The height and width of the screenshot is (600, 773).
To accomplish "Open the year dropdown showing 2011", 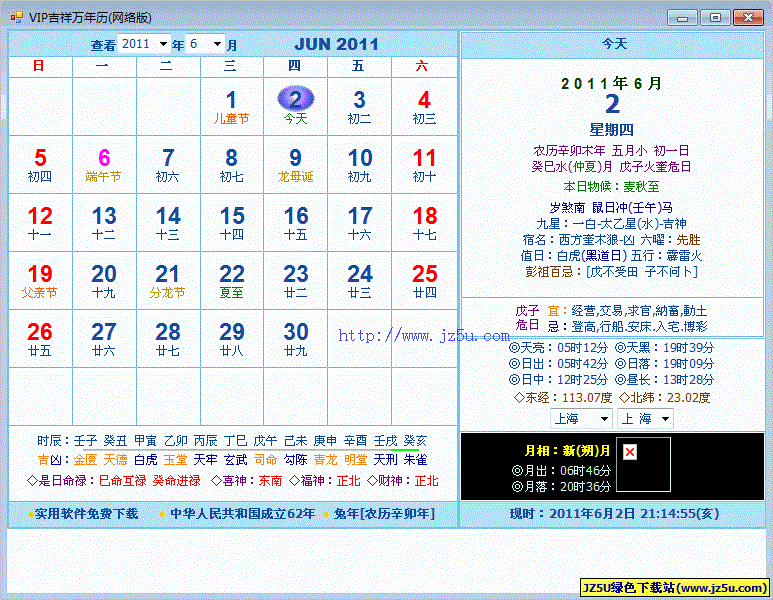I will pyautogui.click(x=163, y=44).
